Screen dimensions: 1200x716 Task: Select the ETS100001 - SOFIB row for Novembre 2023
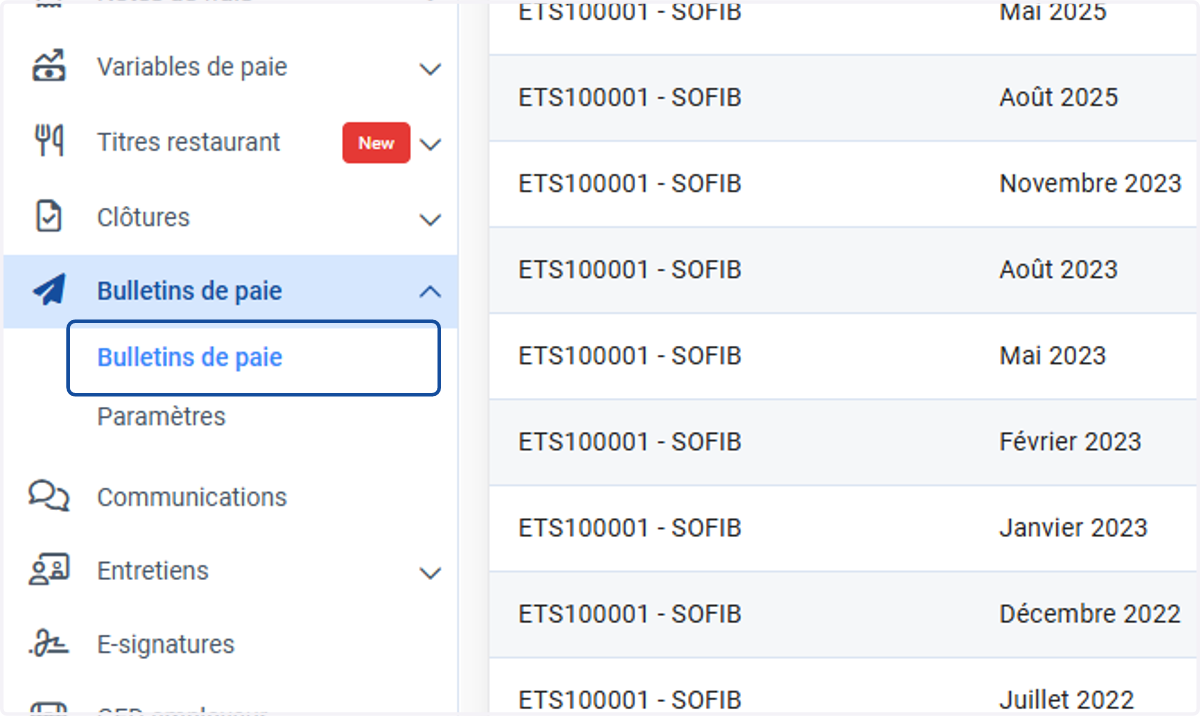pos(844,184)
